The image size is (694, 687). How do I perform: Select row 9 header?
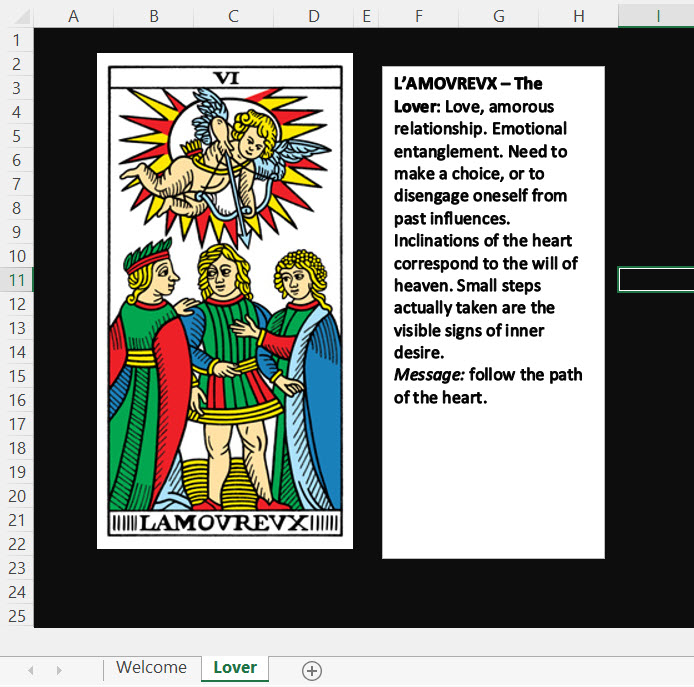(x=17, y=232)
